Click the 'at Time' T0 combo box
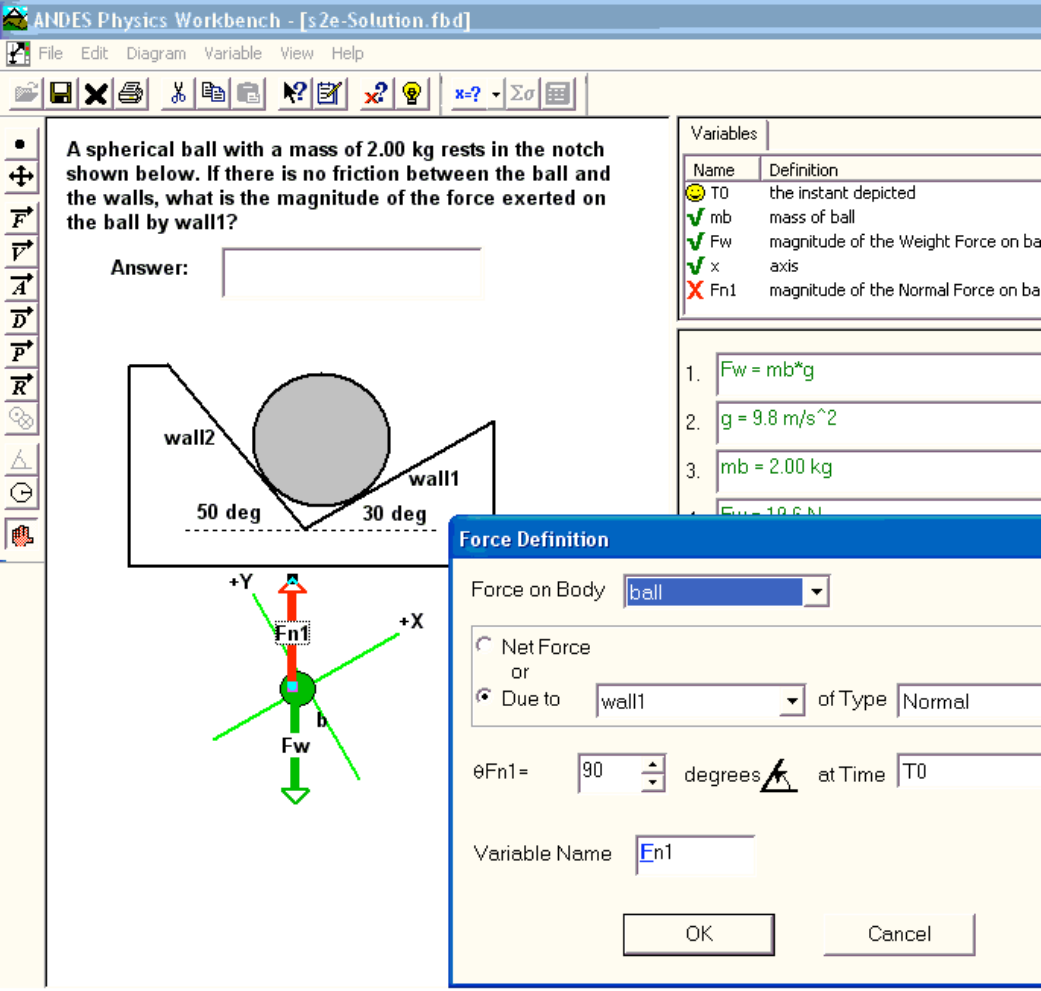This screenshot has width=1041, height=991. click(x=969, y=771)
